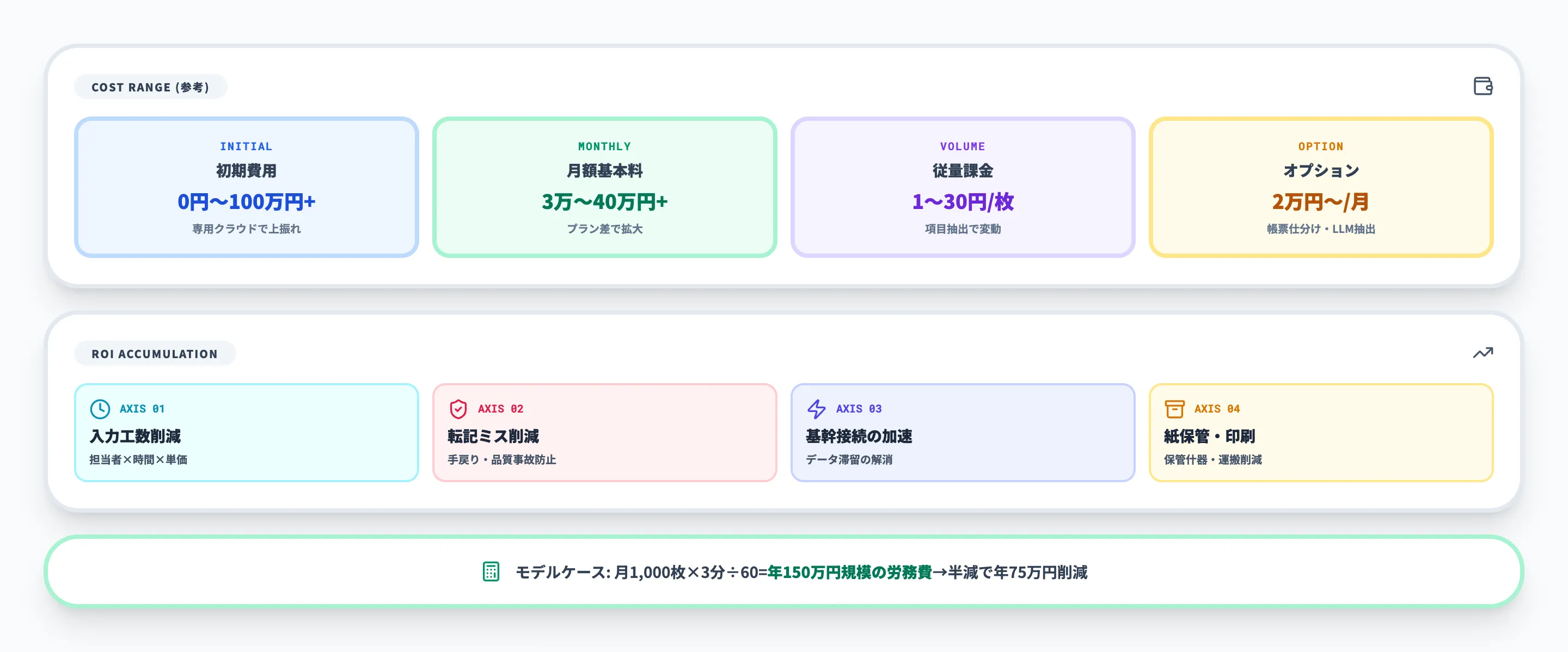Expand the COST RANGE (参考) label
The width and height of the screenshot is (1568, 652).
[x=151, y=87]
